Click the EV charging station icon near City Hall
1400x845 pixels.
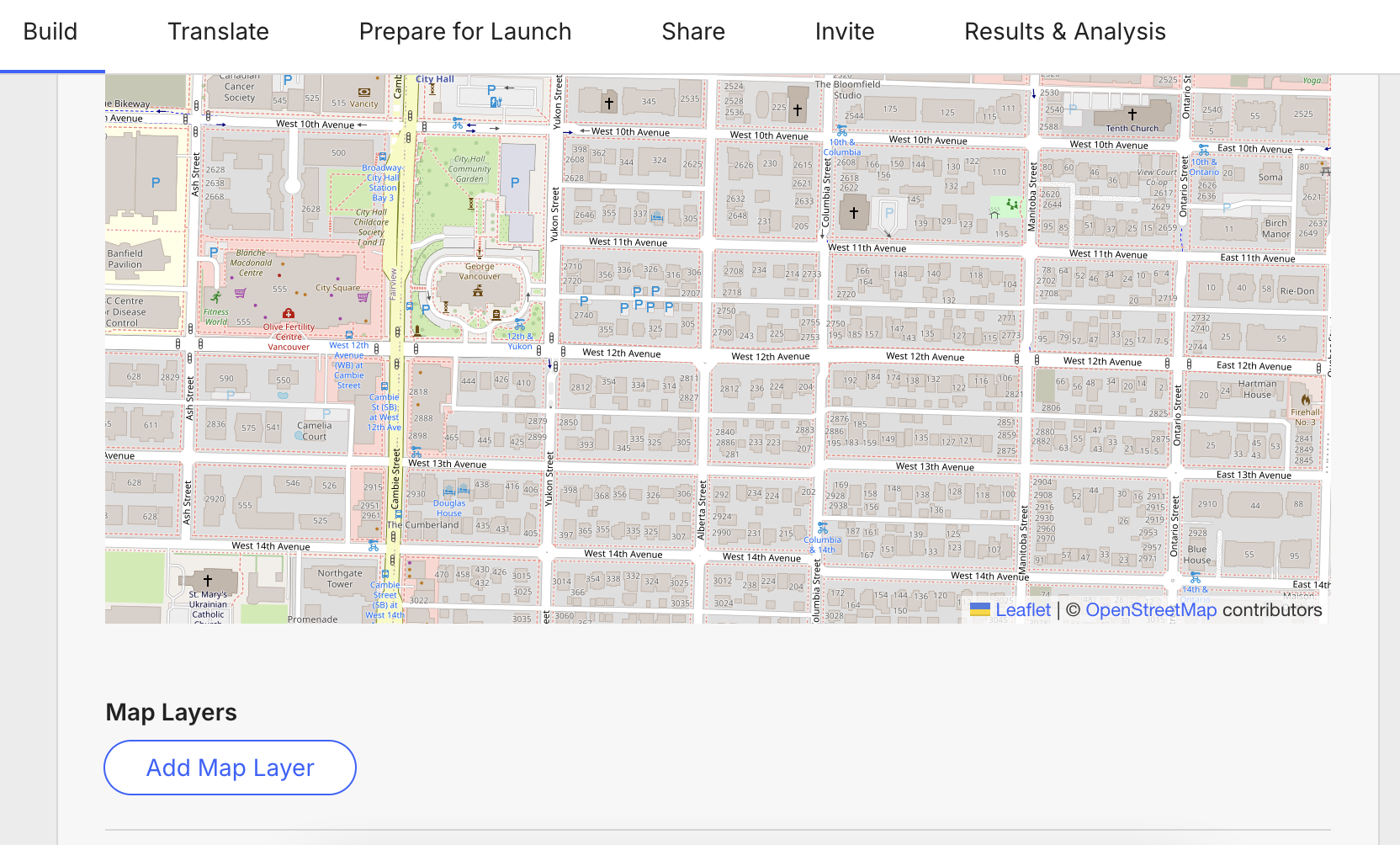point(496,102)
